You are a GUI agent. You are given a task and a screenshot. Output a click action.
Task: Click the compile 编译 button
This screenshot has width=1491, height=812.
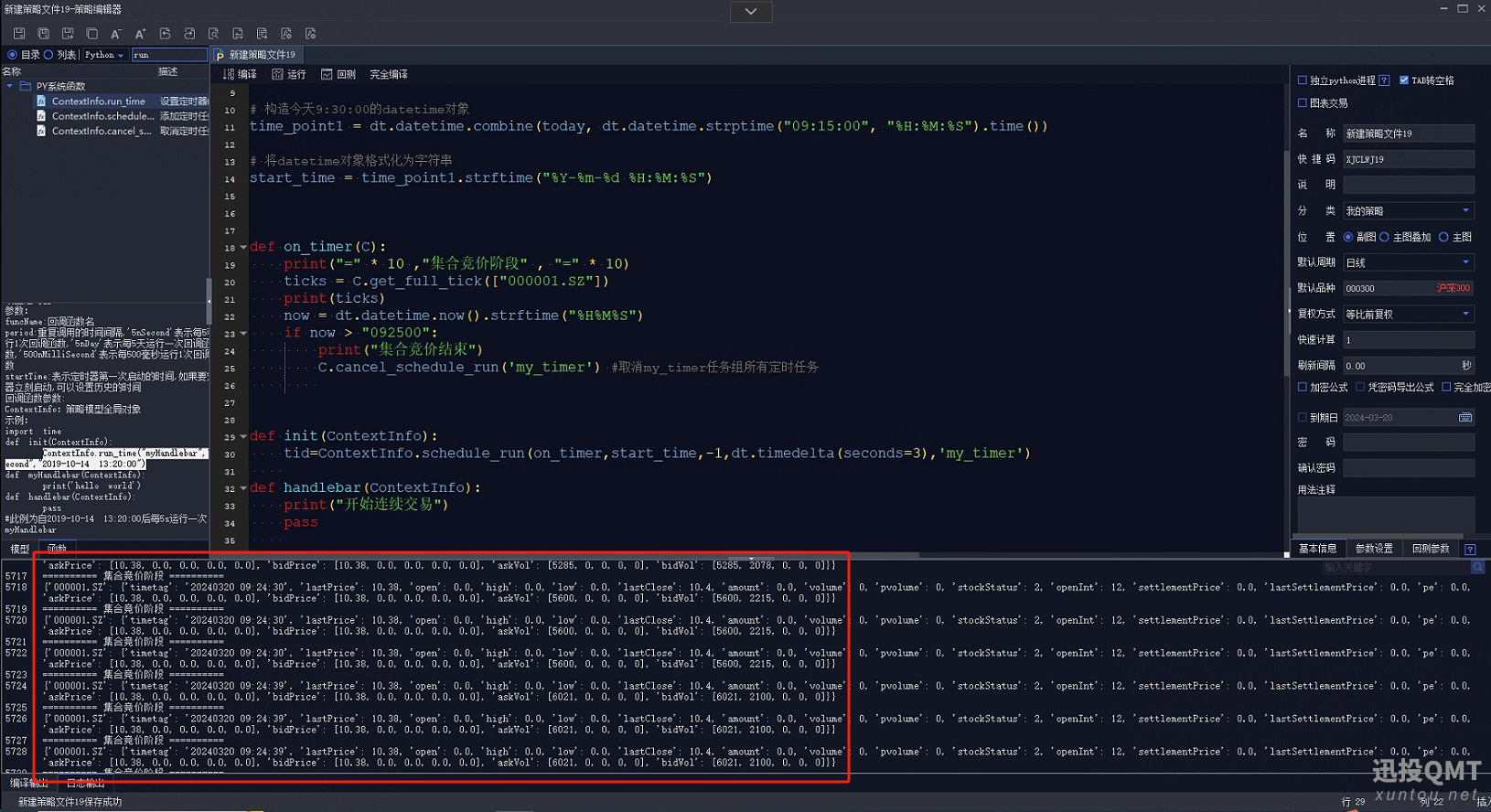[x=240, y=74]
